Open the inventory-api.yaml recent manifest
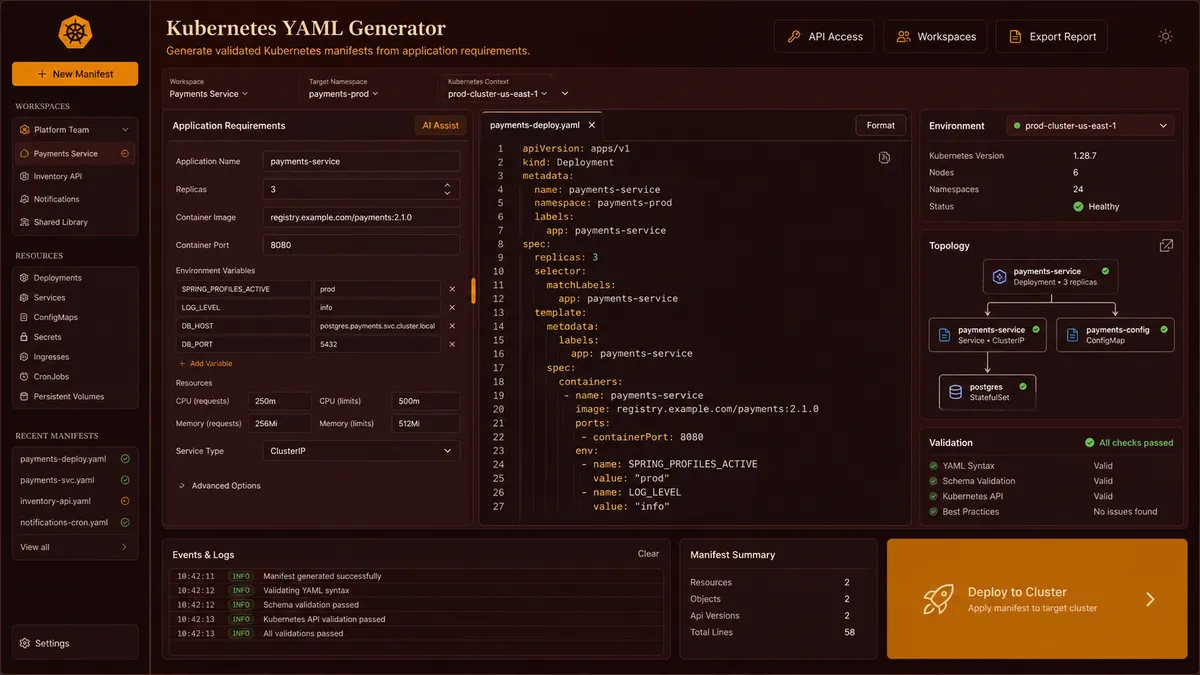 [x=74, y=501]
